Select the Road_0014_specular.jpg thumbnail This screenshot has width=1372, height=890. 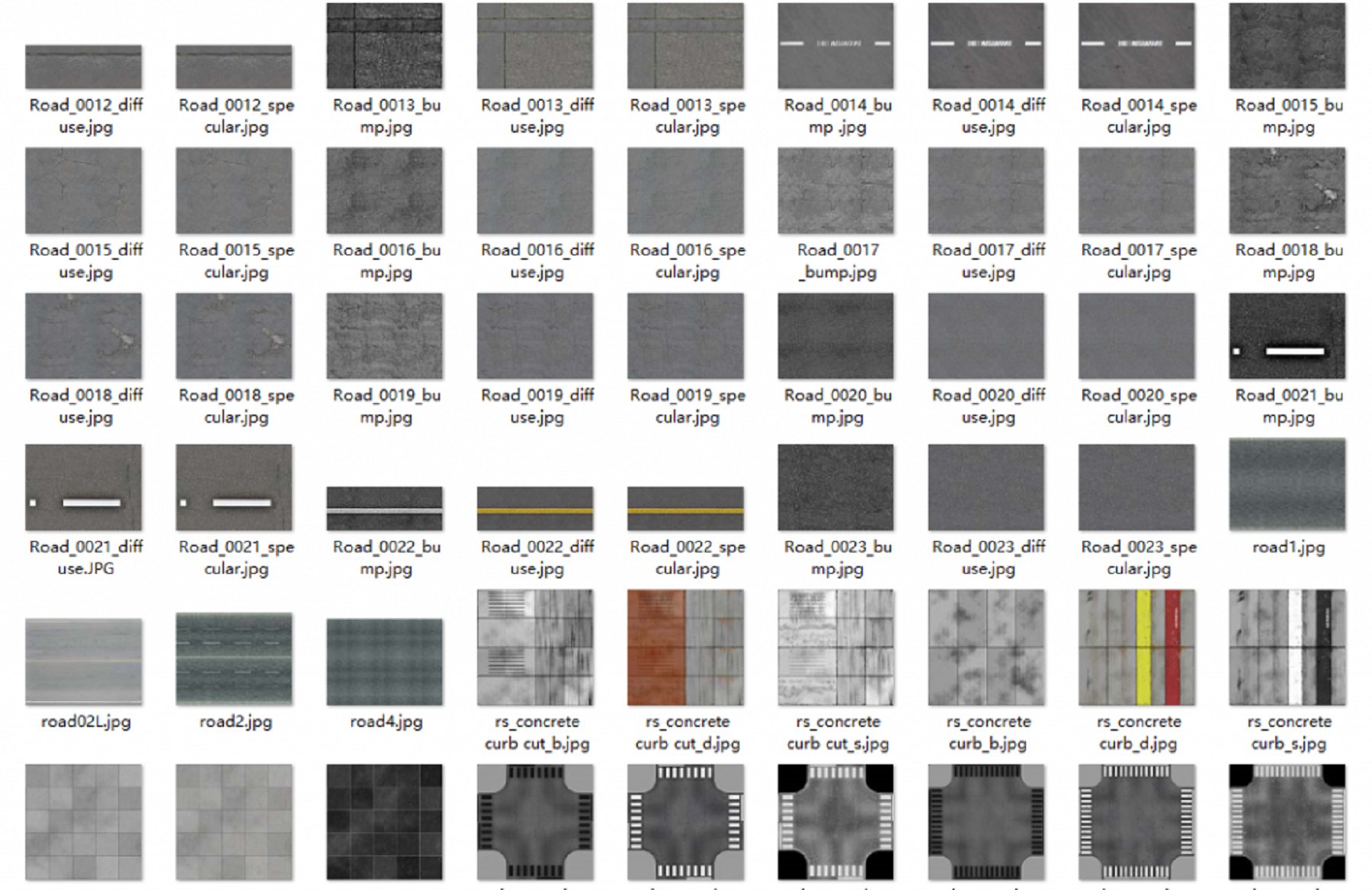pos(1136,46)
